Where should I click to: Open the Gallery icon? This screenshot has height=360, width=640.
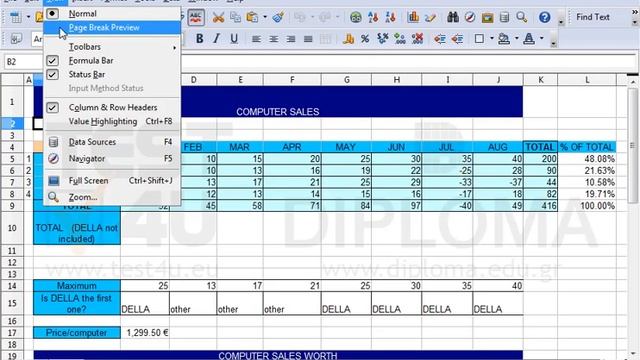pos(487,17)
